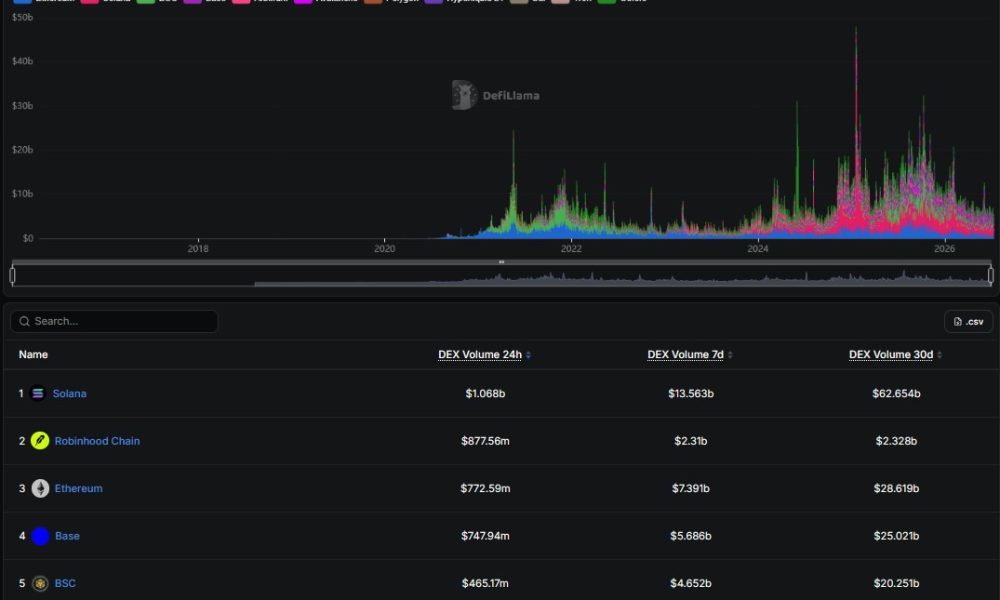Click the 2022 x-axis label
The image size is (1000, 600).
571,249
